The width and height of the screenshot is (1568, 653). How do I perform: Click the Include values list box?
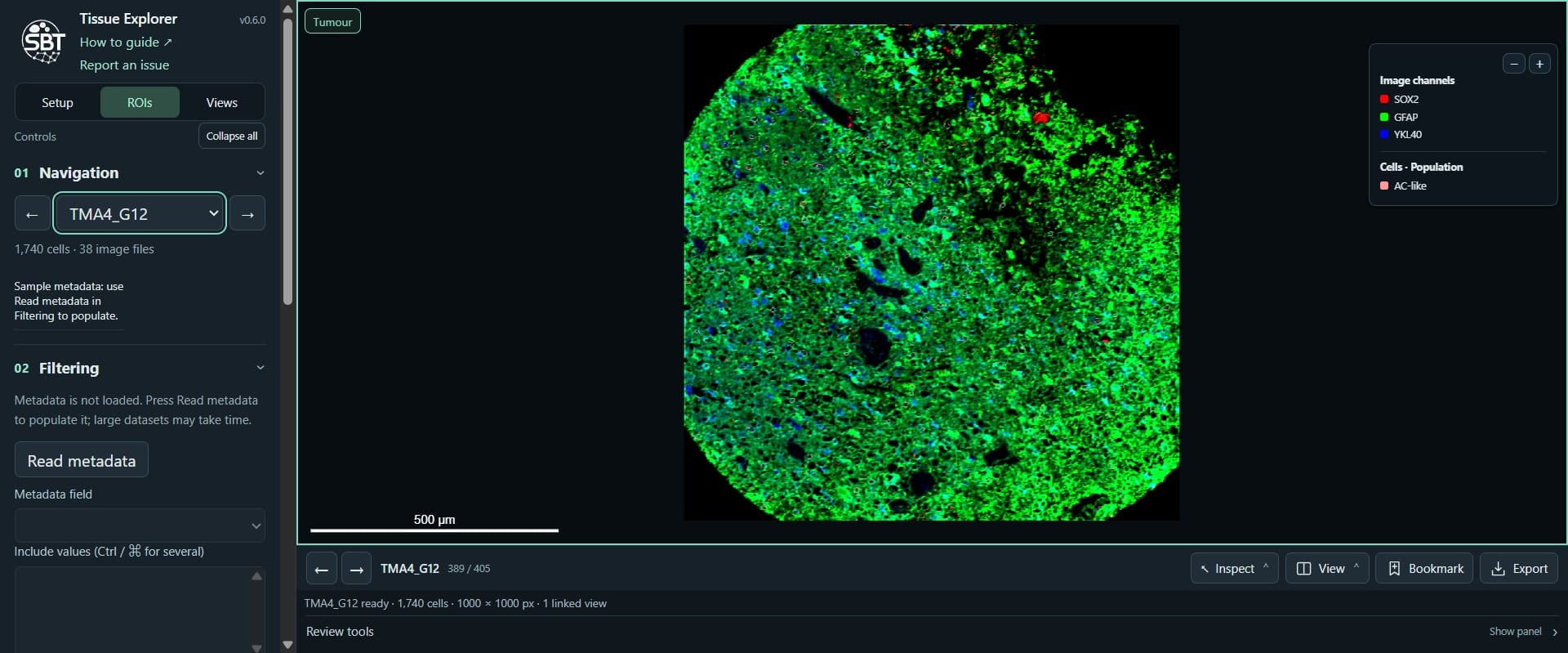click(140, 610)
